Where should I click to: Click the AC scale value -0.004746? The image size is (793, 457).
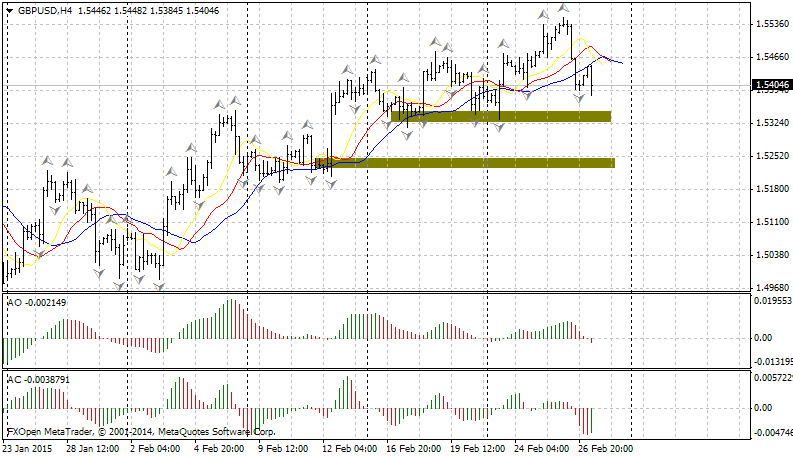[x=771, y=433]
